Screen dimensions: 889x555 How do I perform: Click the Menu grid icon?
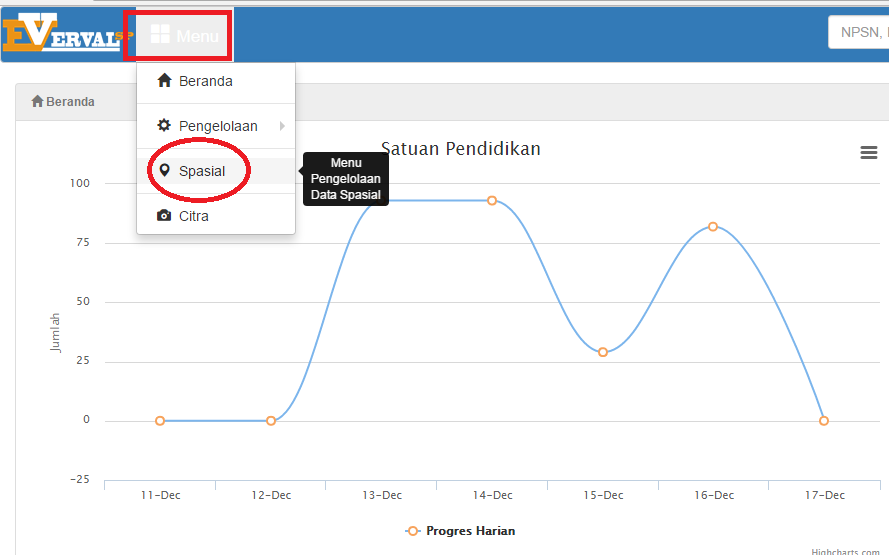pos(160,34)
